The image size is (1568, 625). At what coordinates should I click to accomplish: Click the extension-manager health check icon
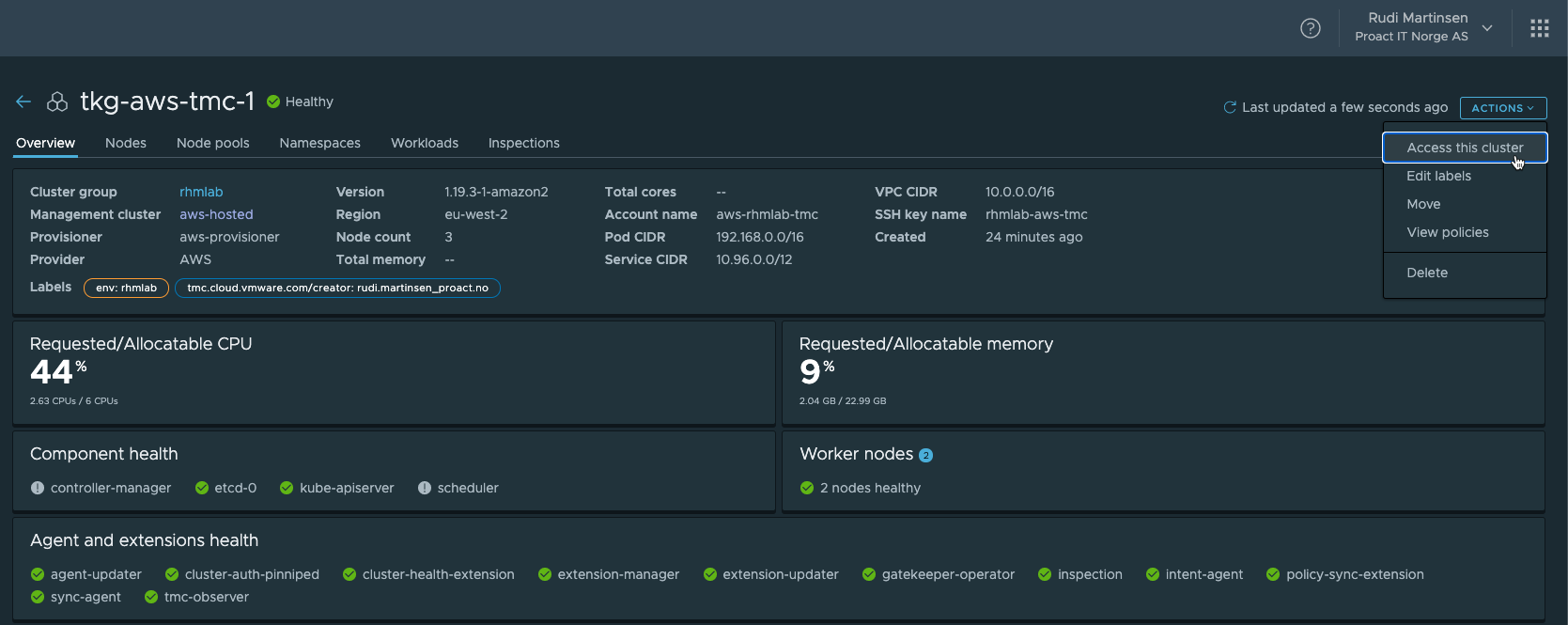(545, 574)
